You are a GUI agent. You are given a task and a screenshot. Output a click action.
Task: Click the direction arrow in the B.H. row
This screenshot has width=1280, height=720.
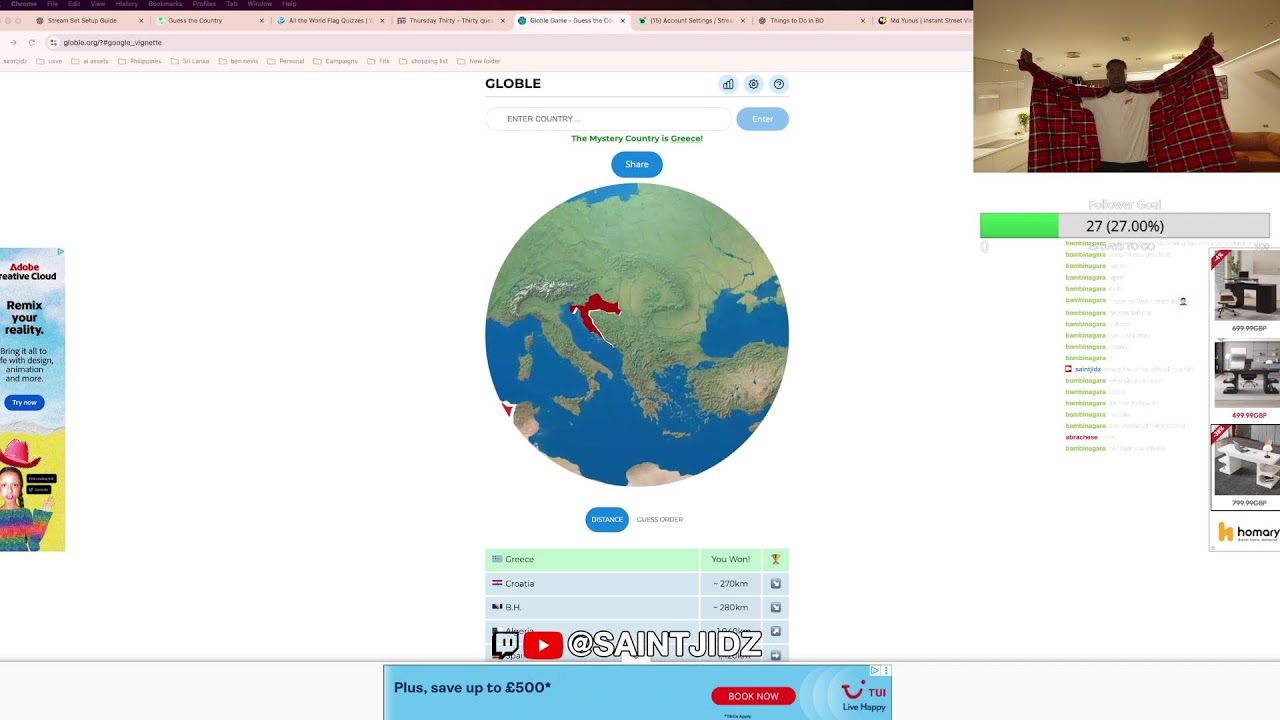(x=775, y=607)
